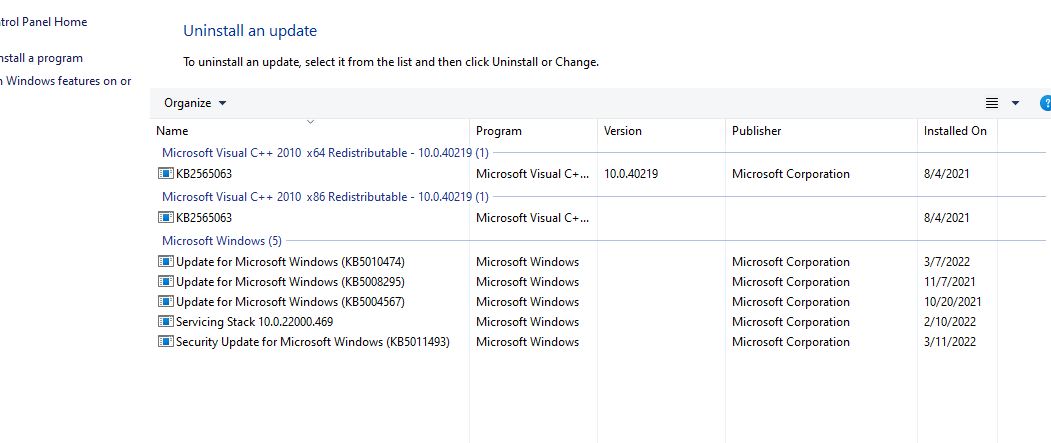Click the icon of KB2565063 under x86 Redistributable
1051x443 pixels.
coord(166,218)
